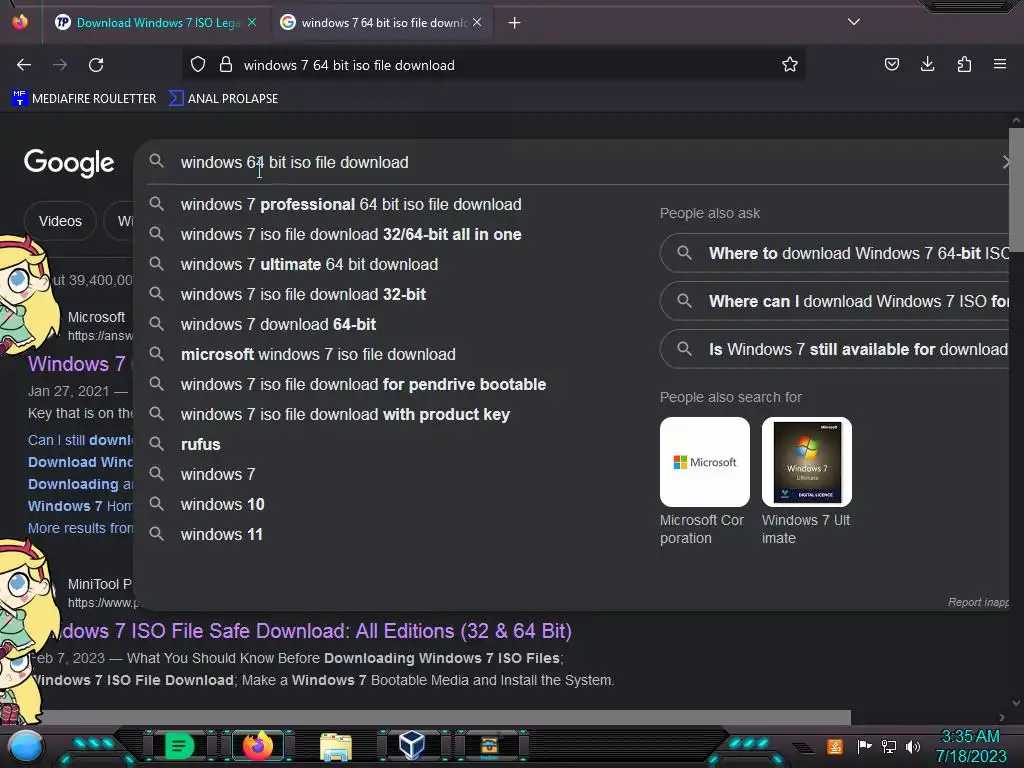Open the tracking protection shield icon
The width and height of the screenshot is (1024, 768).
pos(198,64)
